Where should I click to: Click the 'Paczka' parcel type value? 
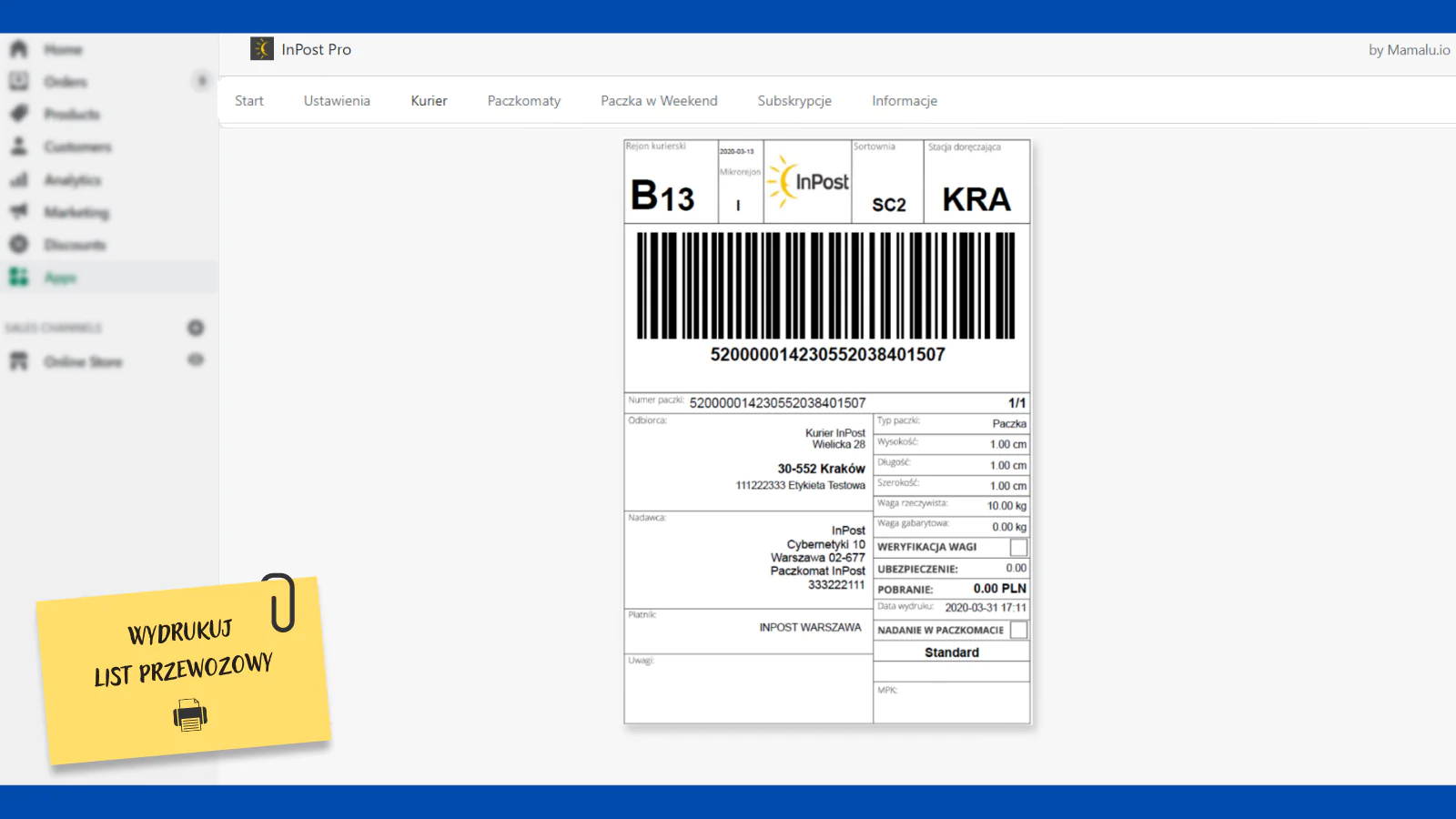(x=1009, y=424)
